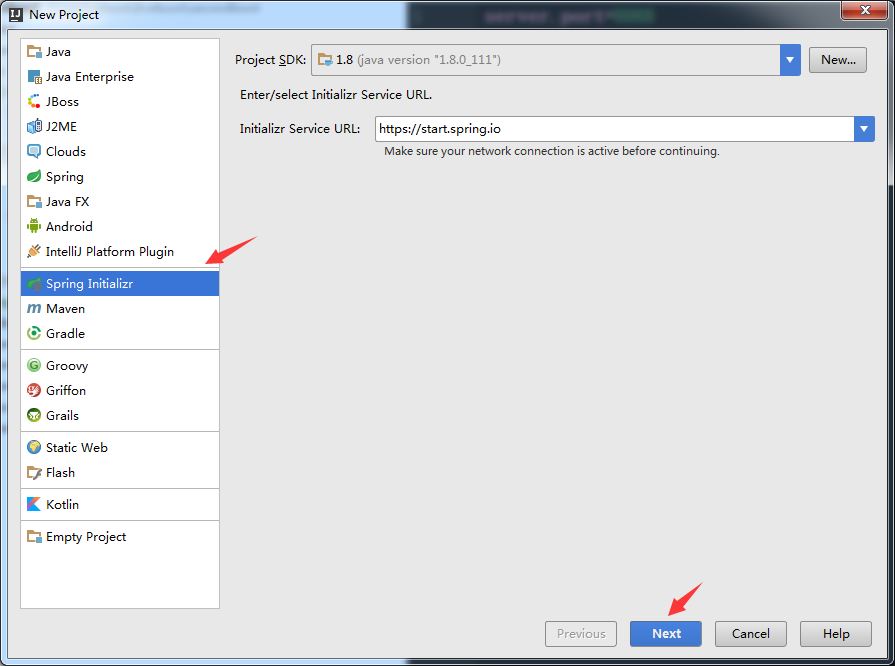The height and width of the screenshot is (666, 895).
Task: Select the Java label in project list
Action: coord(58,52)
